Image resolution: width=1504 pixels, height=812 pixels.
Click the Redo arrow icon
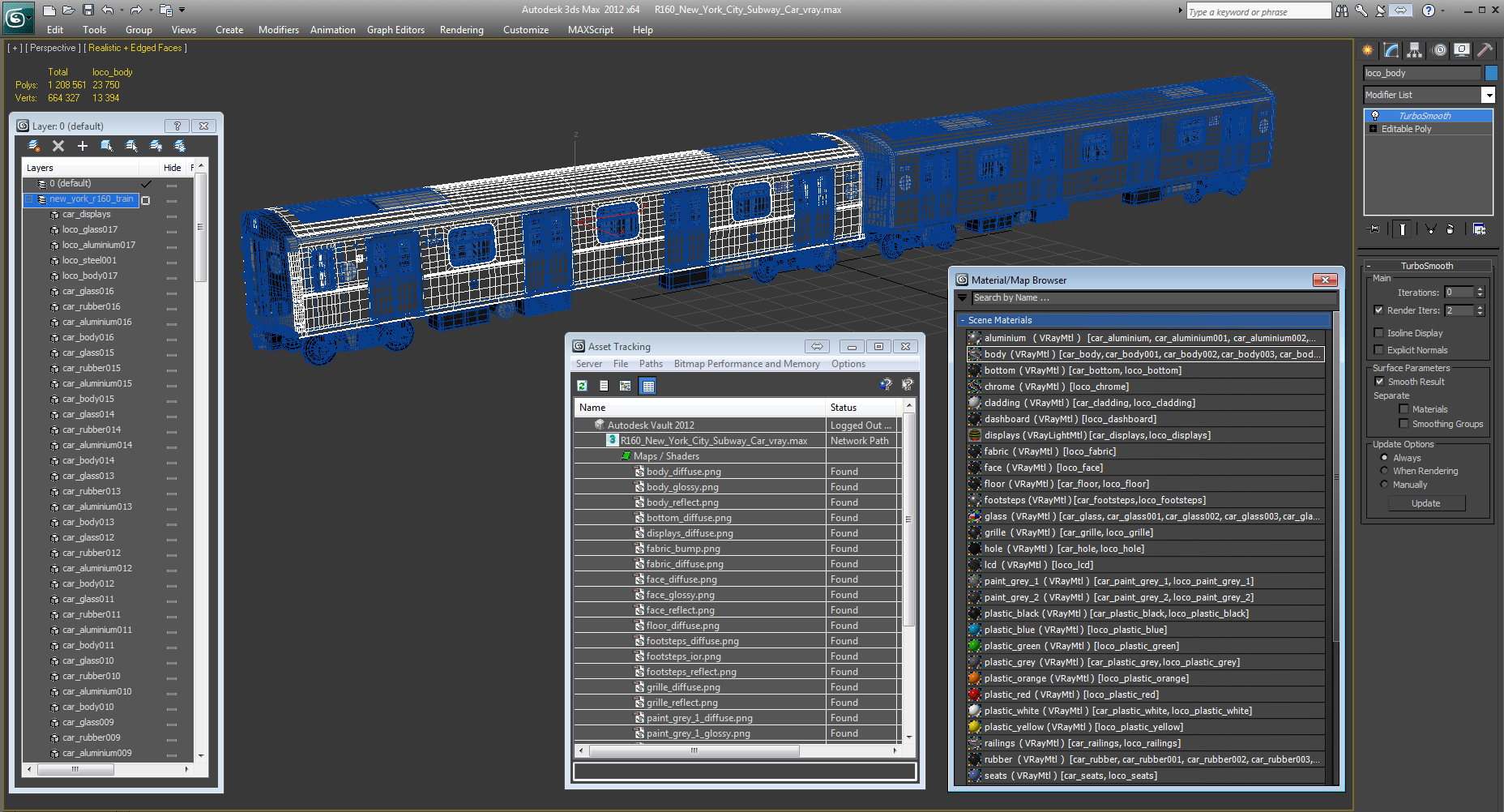135,11
